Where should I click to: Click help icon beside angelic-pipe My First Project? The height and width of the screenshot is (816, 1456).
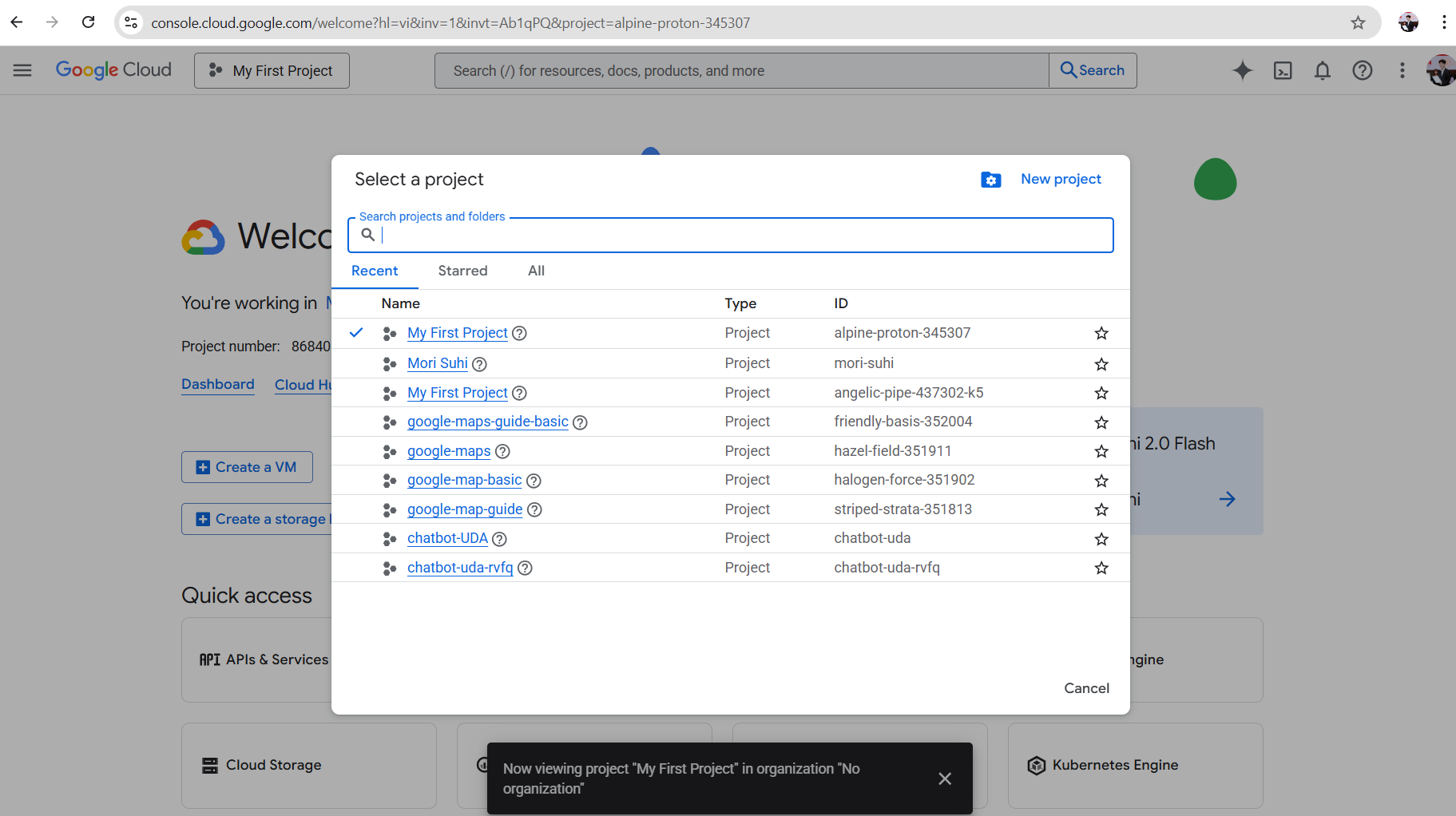(519, 393)
